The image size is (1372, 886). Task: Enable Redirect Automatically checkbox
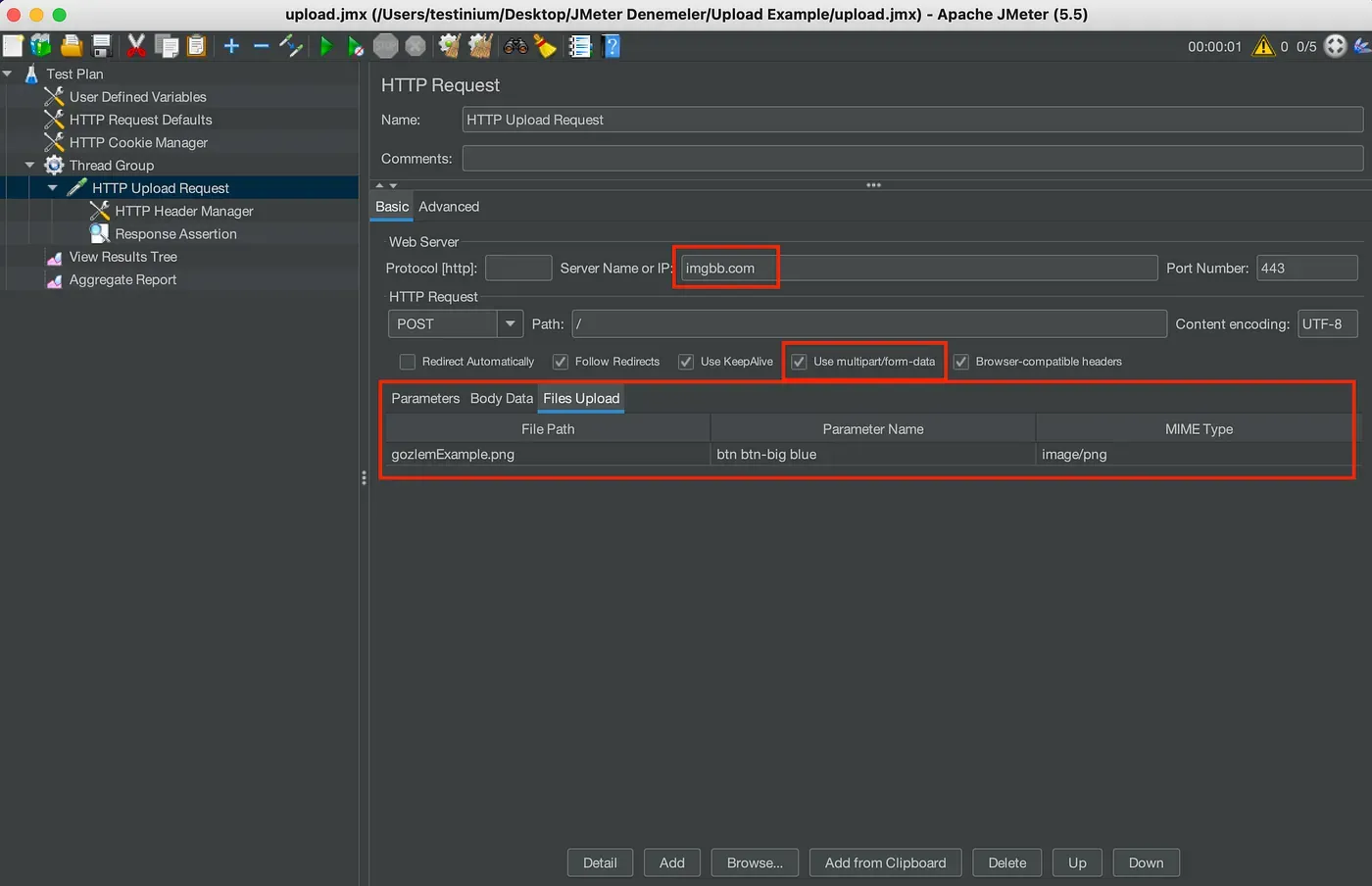click(407, 362)
